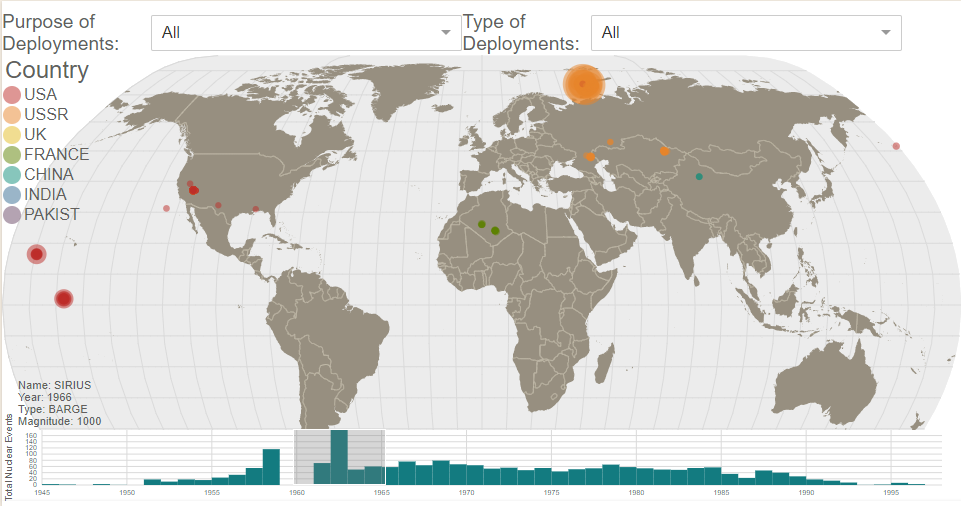Click the left green marker in Algeria
Viewport: 961px width, 506px height.
point(482,224)
